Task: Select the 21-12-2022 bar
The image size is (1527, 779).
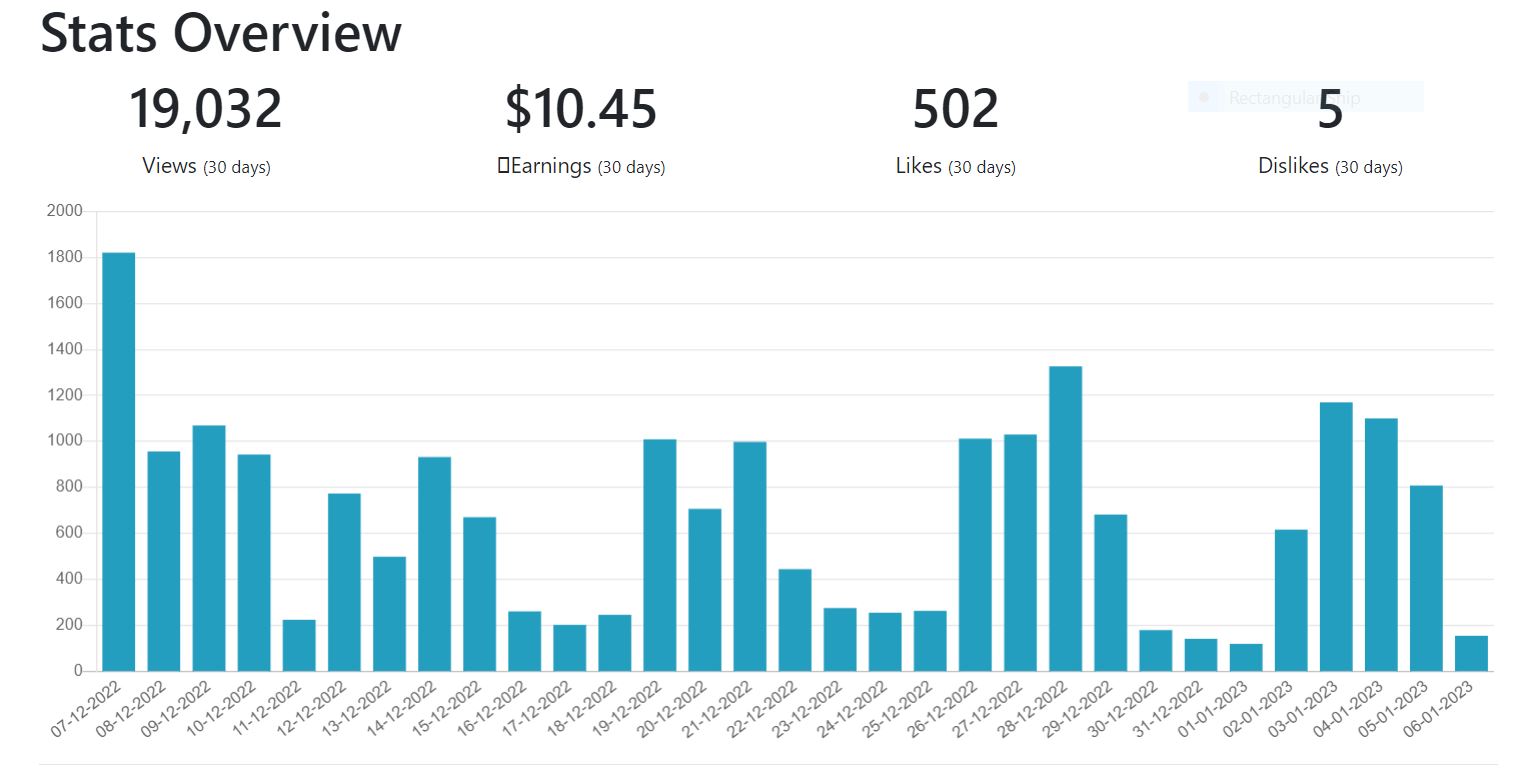Action: (750, 557)
